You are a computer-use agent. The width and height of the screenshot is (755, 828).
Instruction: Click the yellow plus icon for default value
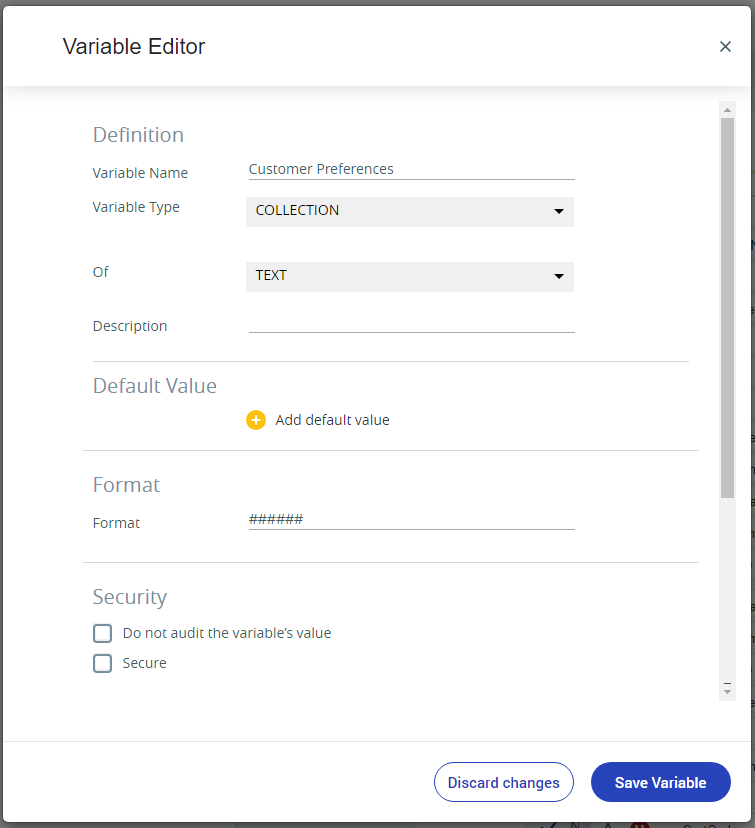point(256,420)
